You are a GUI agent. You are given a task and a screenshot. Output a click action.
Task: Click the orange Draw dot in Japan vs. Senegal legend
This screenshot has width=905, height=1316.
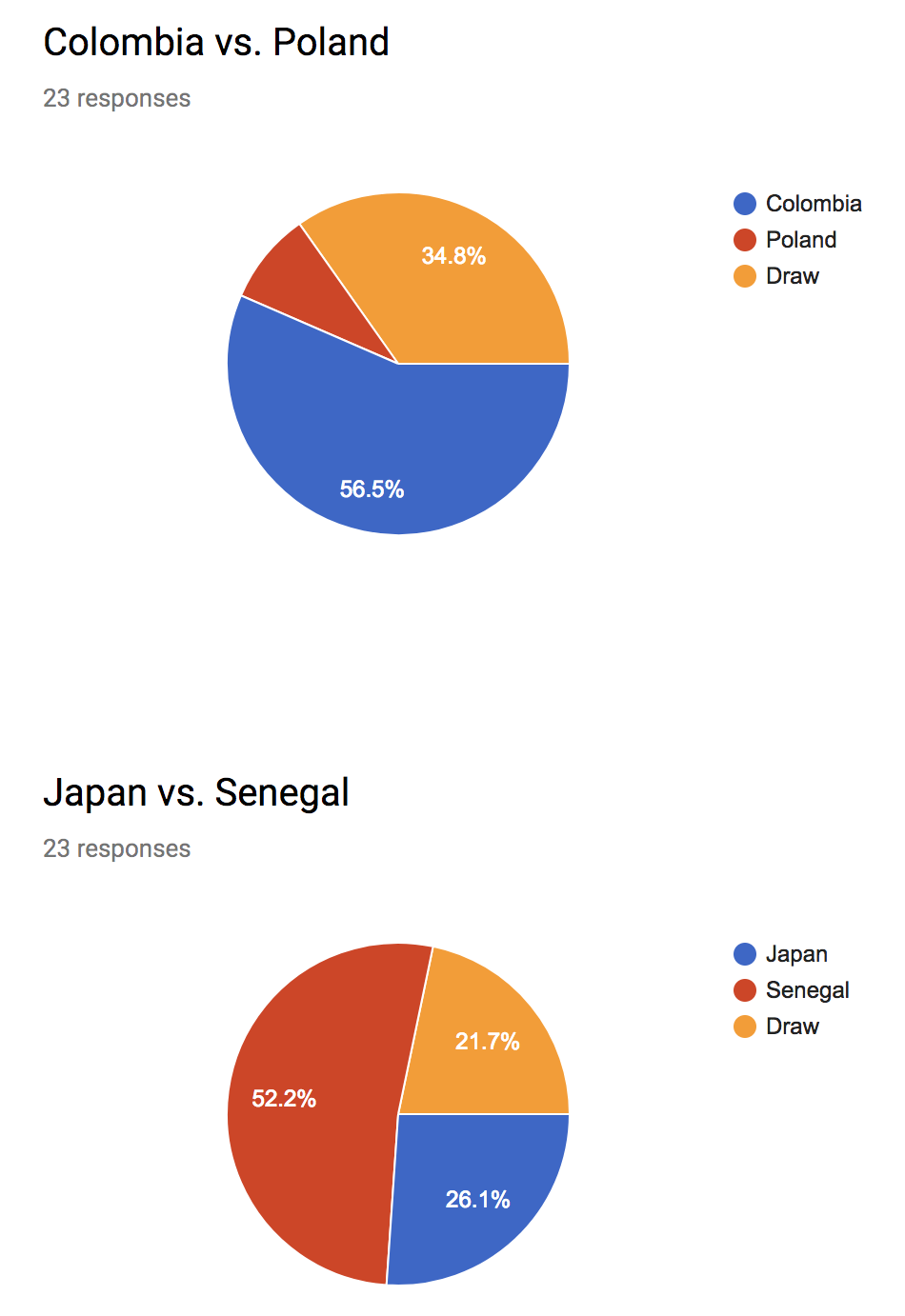point(745,1027)
